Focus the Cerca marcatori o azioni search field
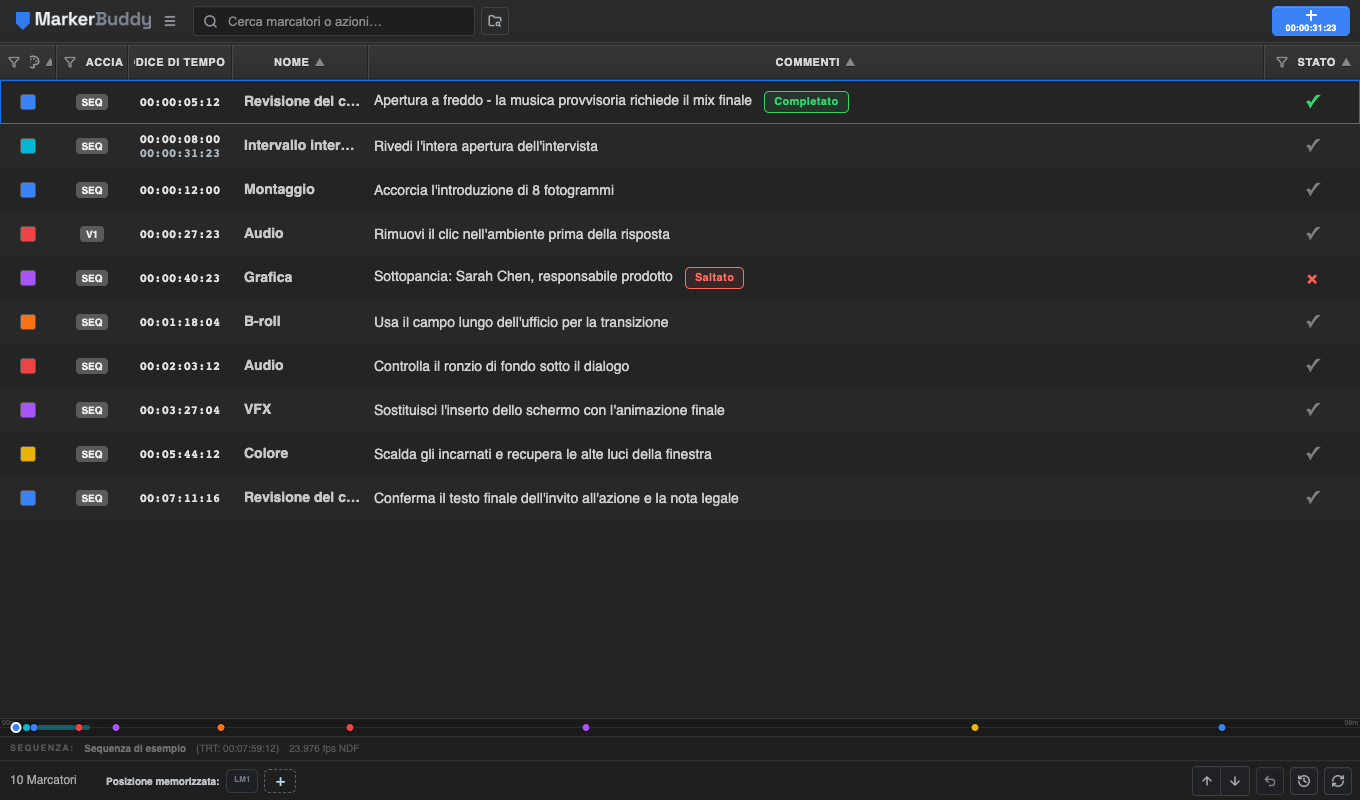This screenshot has height=800, width=1360. (334, 21)
